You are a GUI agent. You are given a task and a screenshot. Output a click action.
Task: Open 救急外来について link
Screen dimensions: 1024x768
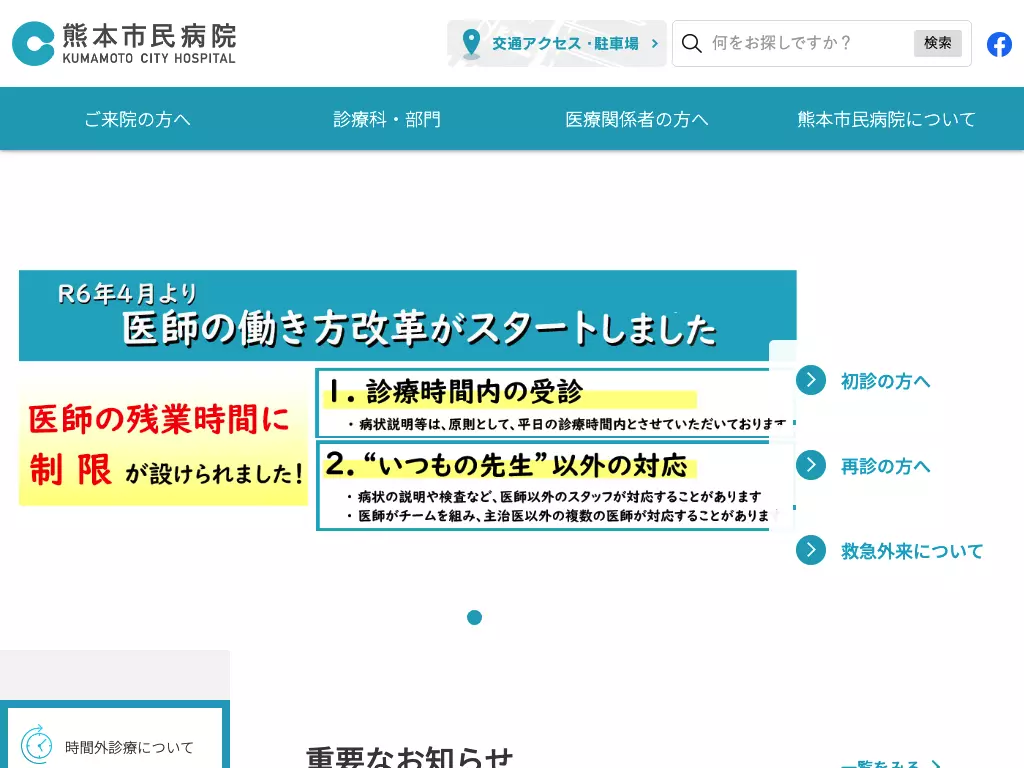[x=912, y=551]
